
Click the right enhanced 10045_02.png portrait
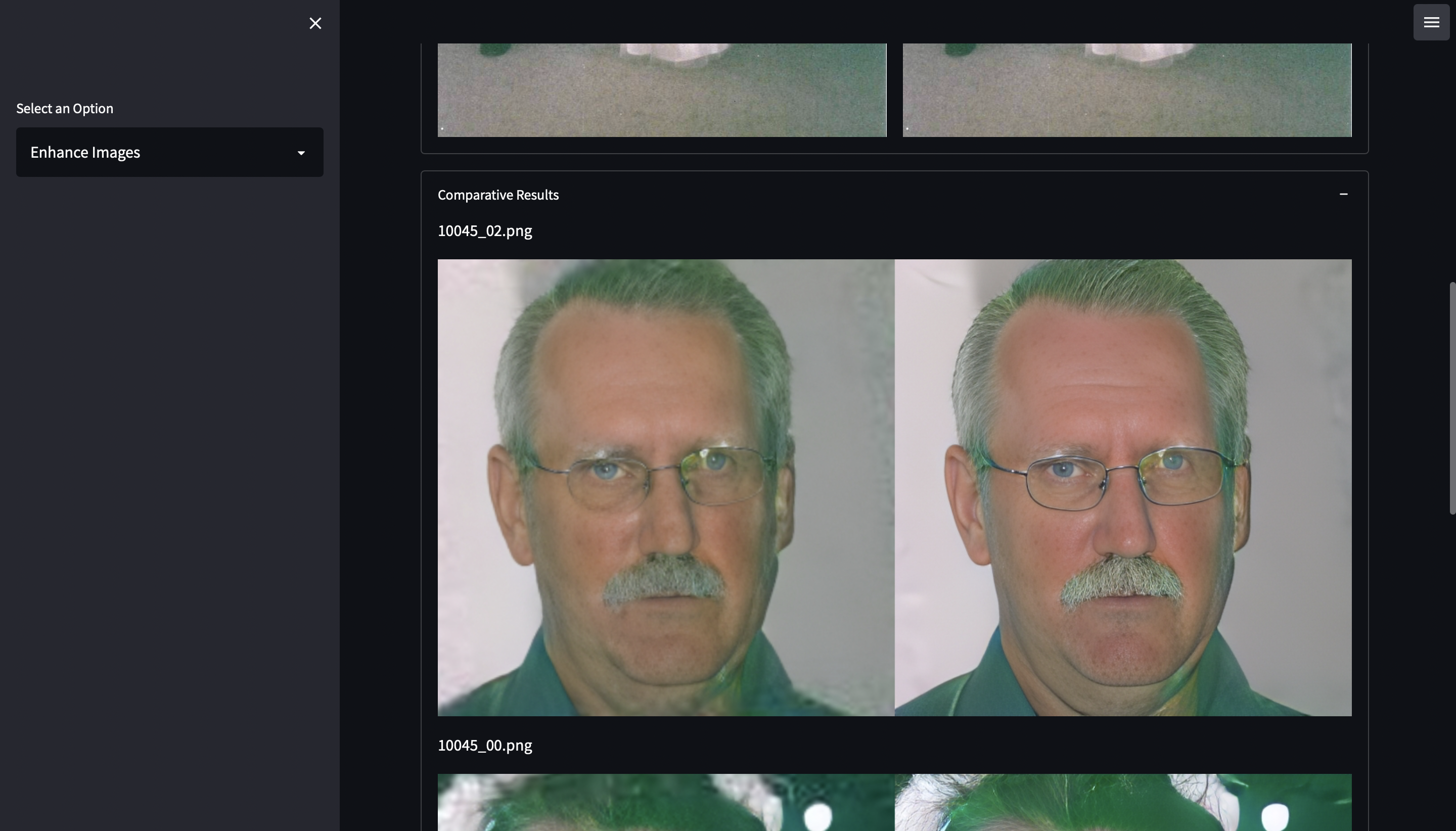(1123, 487)
